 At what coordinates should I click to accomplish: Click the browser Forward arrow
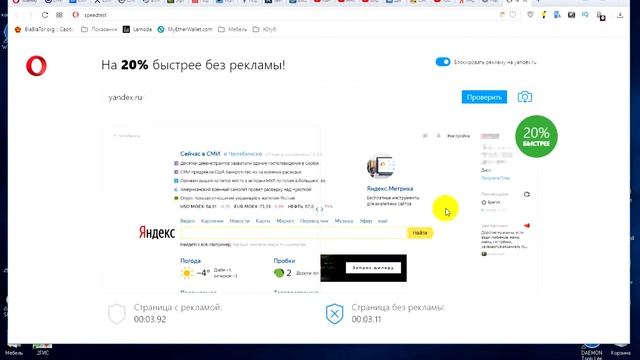30,15
